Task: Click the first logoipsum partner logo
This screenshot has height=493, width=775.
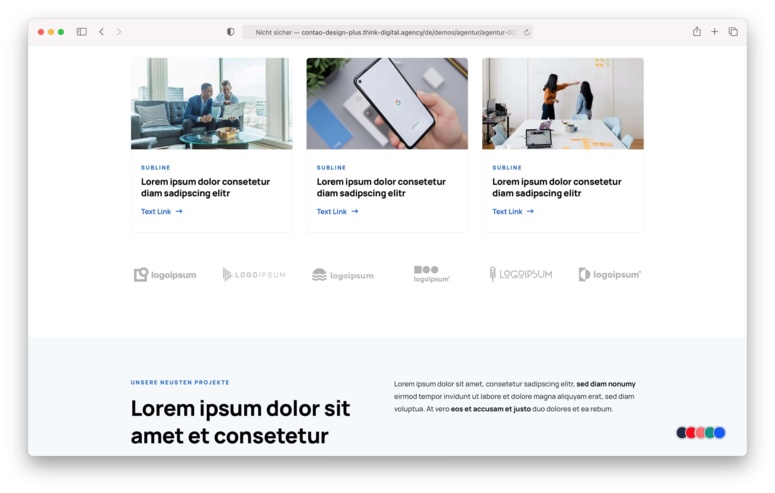Action: tap(165, 274)
